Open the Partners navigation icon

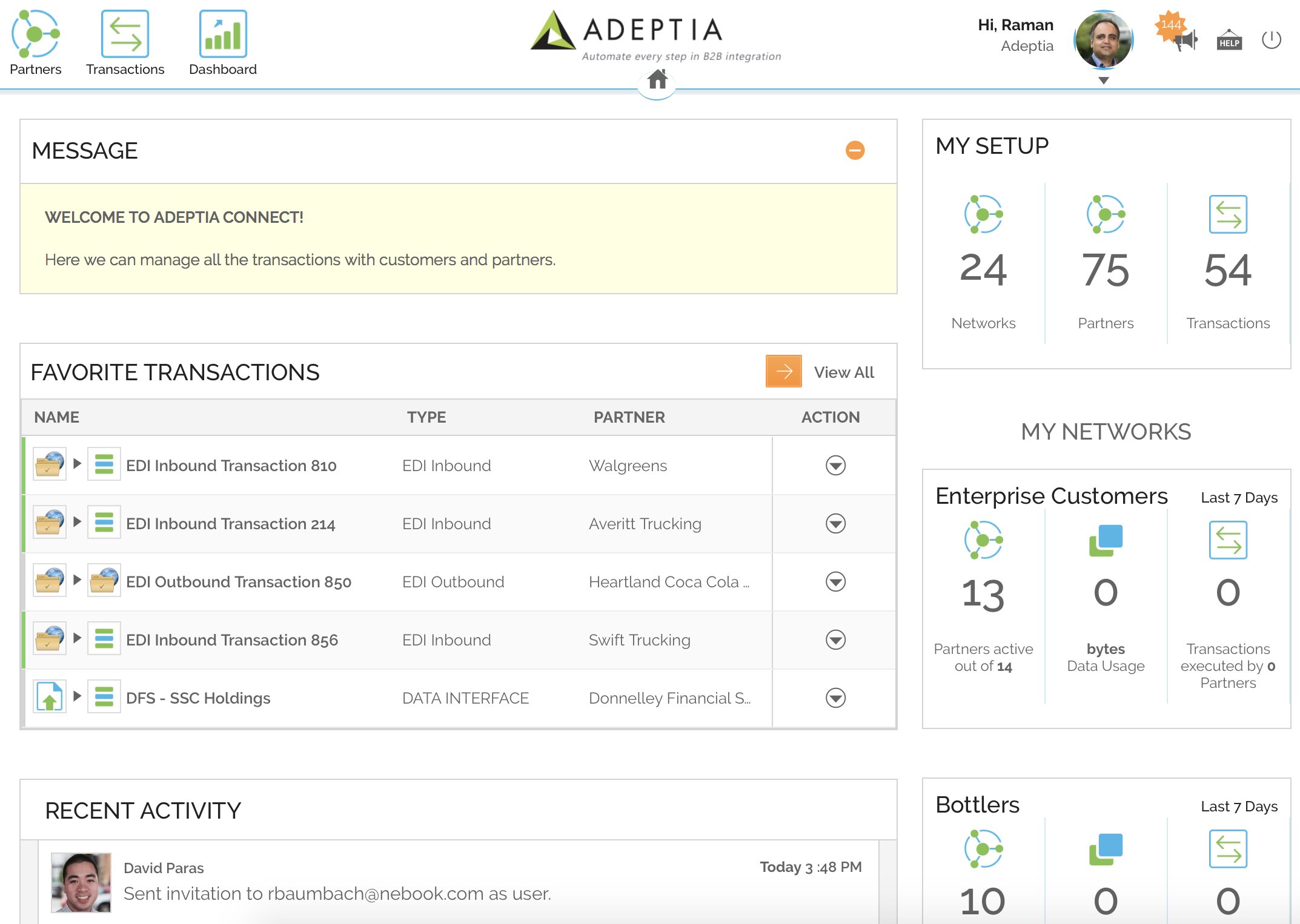[35, 35]
